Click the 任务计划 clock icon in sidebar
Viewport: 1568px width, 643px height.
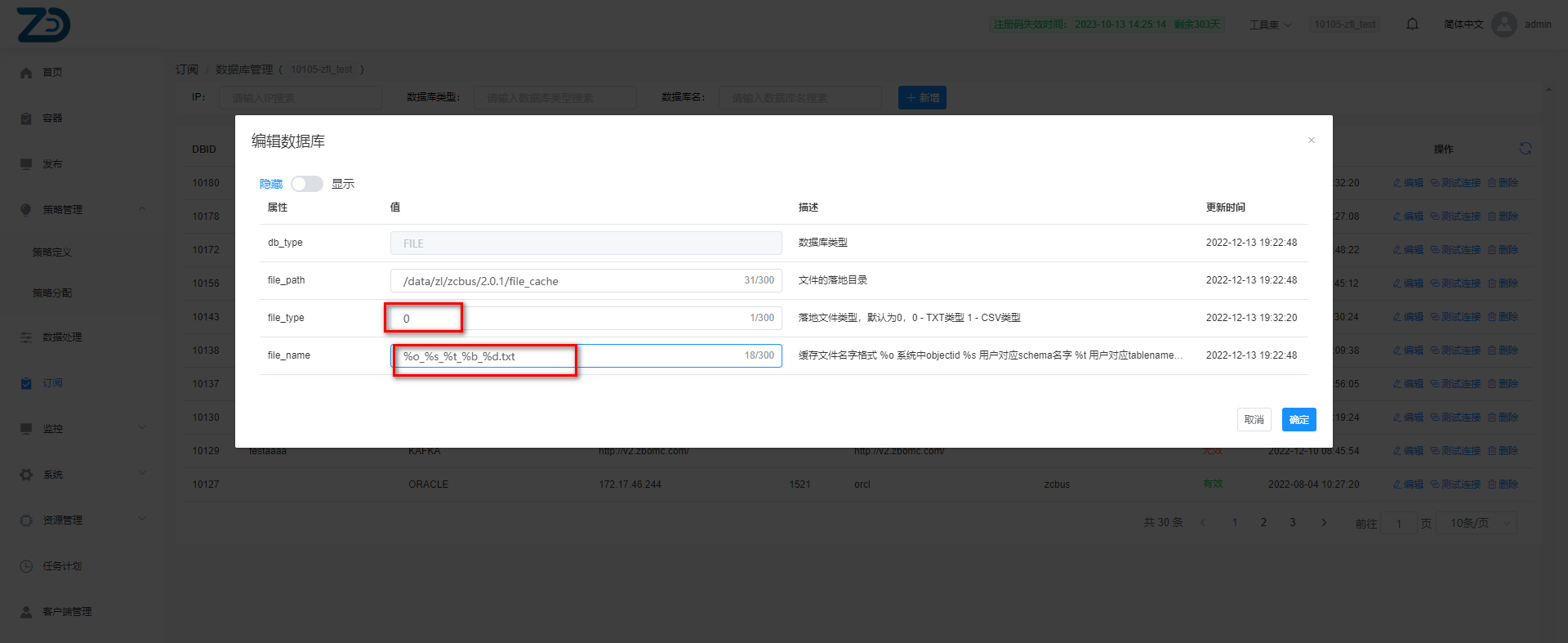(x=26, y=566)
